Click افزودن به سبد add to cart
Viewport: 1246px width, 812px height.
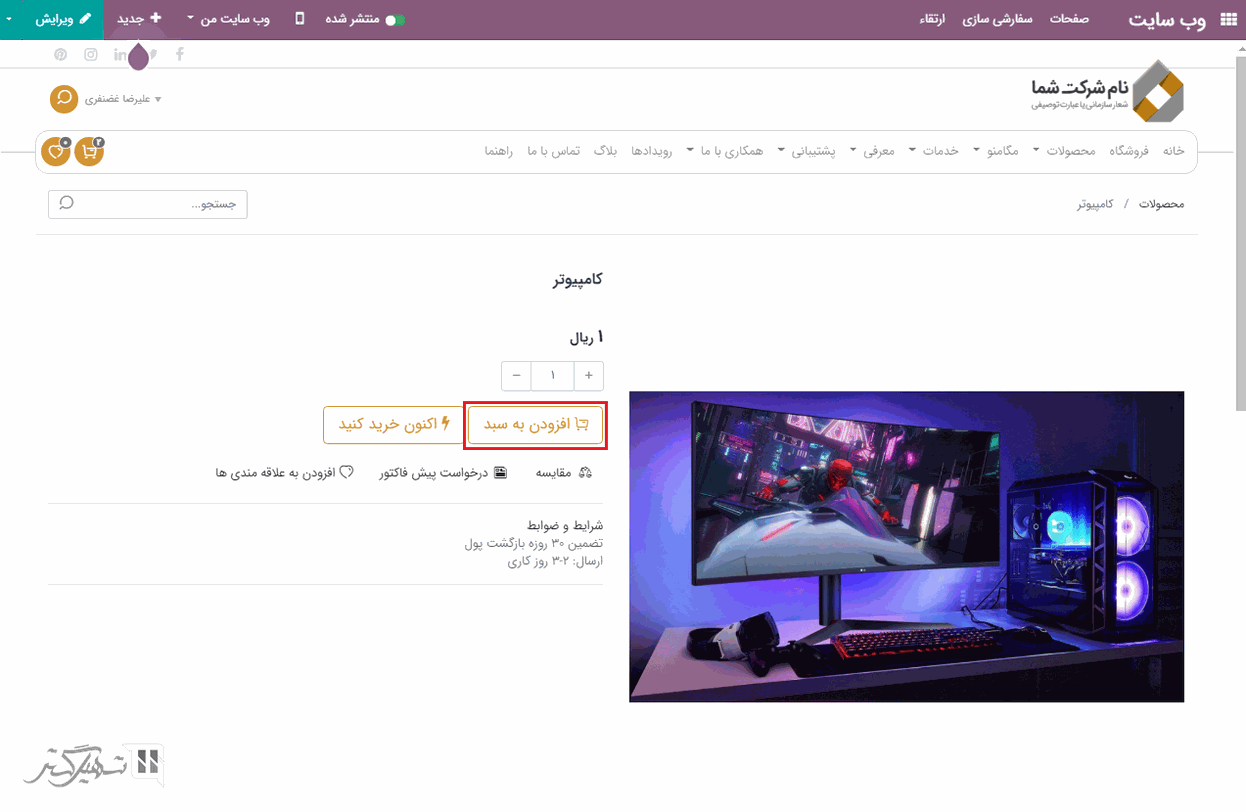(x=536, y=424)
